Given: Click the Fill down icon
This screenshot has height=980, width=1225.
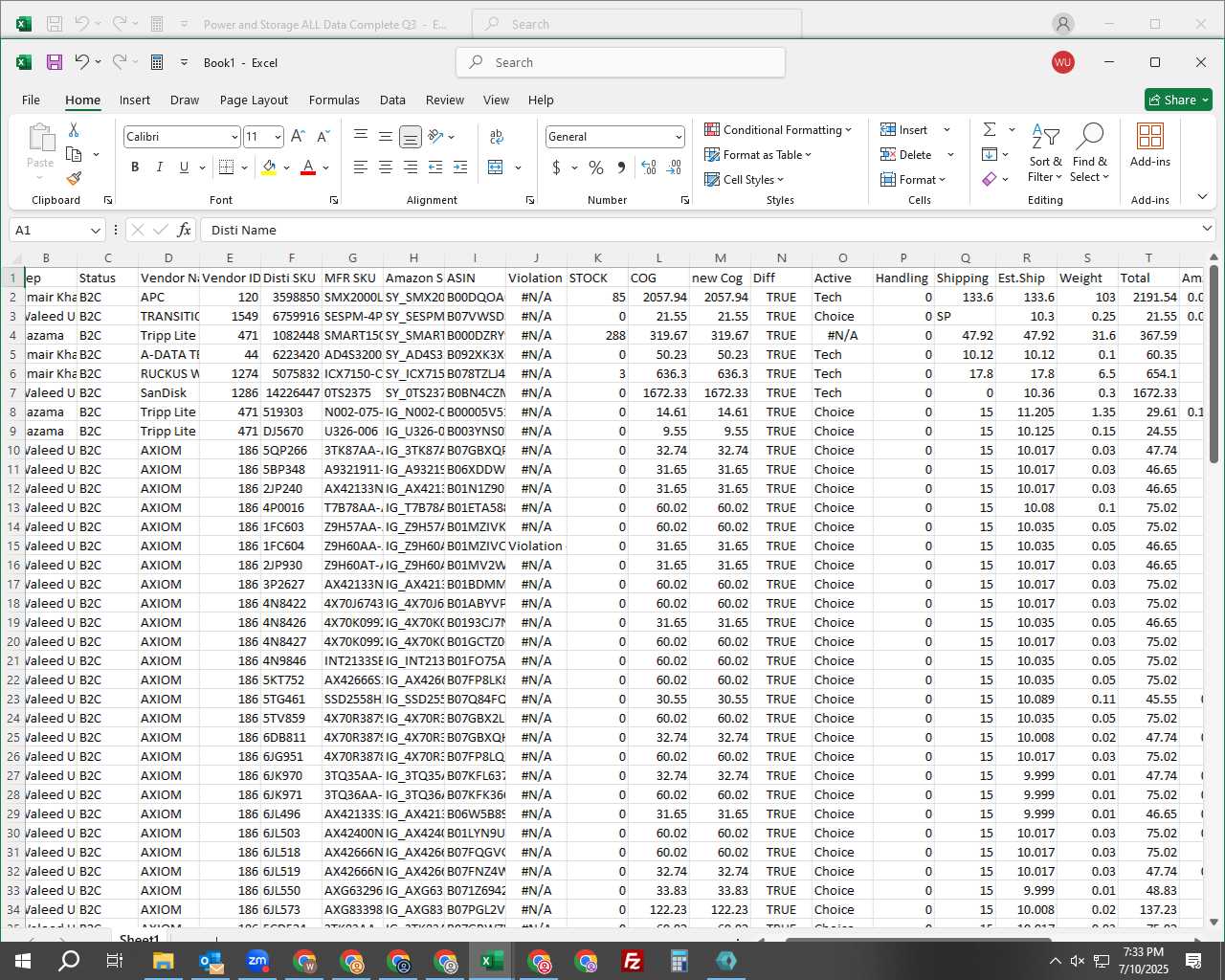Looking at the screenshot, I should [x=990, y=154].
